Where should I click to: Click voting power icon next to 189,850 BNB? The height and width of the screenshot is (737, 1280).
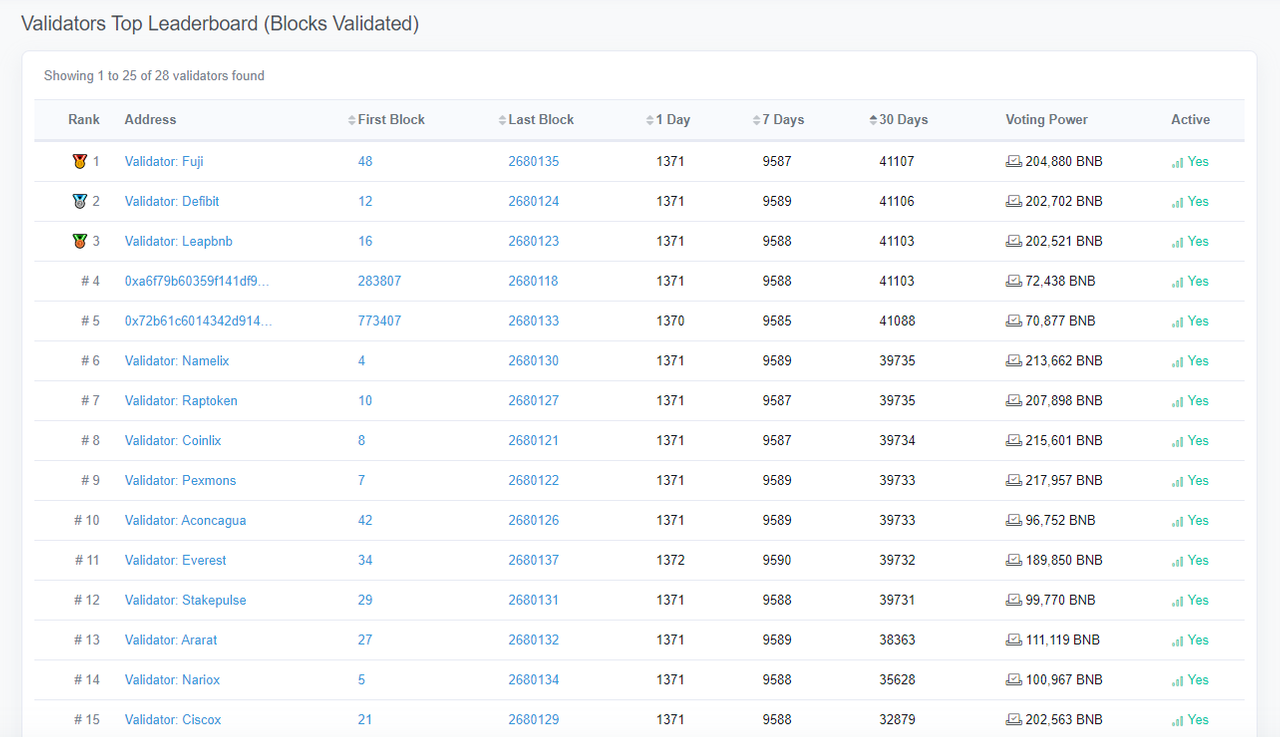point(1014,560)
